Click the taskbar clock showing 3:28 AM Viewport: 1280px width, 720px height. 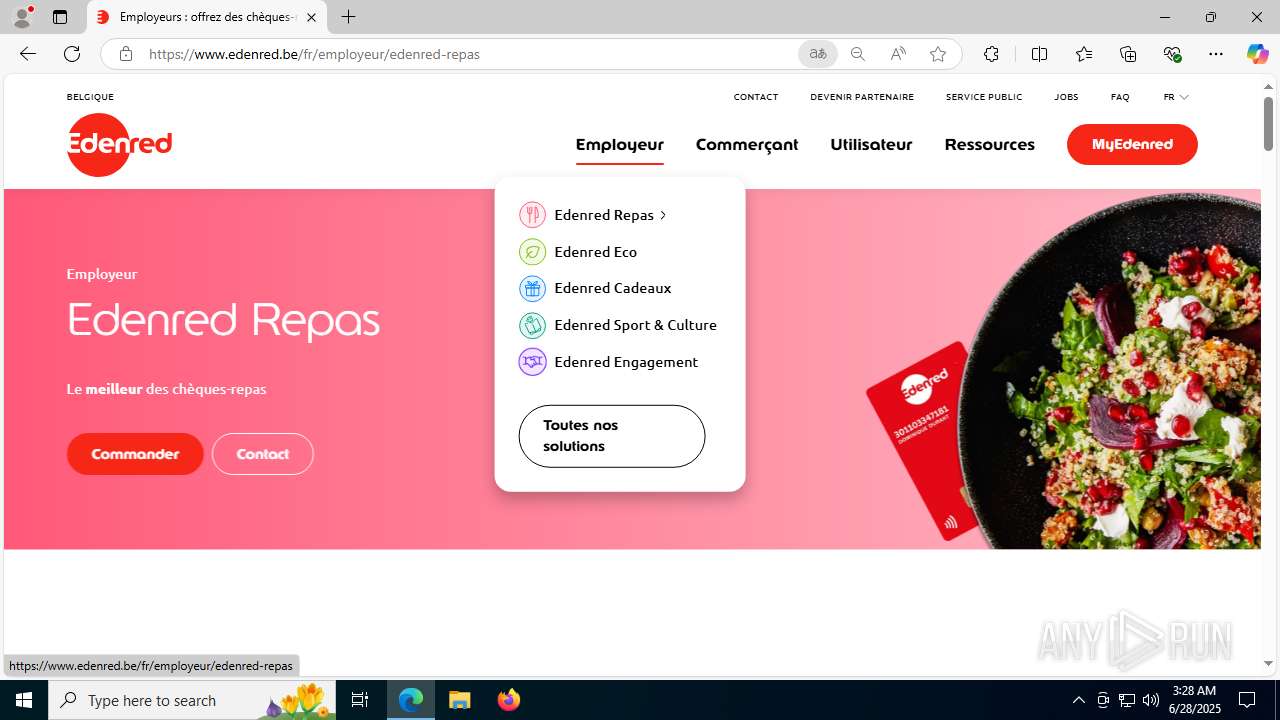tap(1194, 700)
